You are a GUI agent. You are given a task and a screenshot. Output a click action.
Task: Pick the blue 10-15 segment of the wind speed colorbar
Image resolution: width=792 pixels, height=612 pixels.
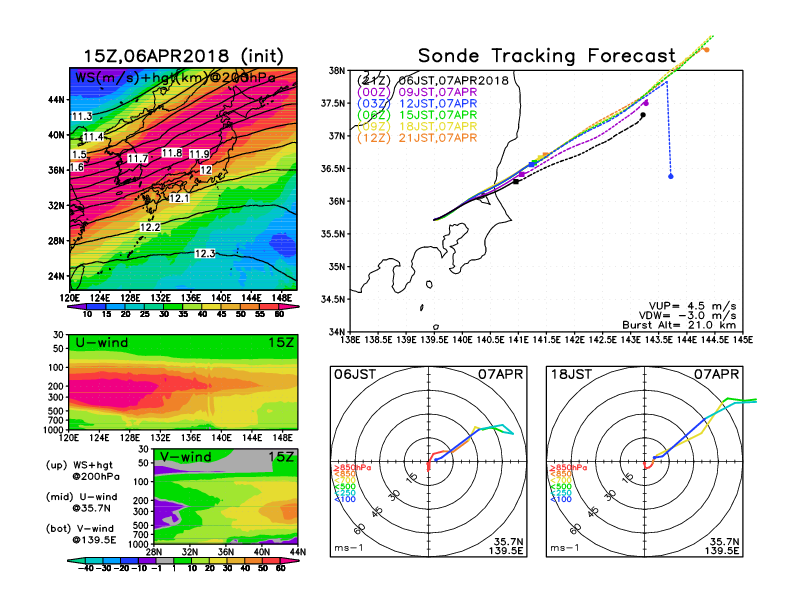pos(96,307)
